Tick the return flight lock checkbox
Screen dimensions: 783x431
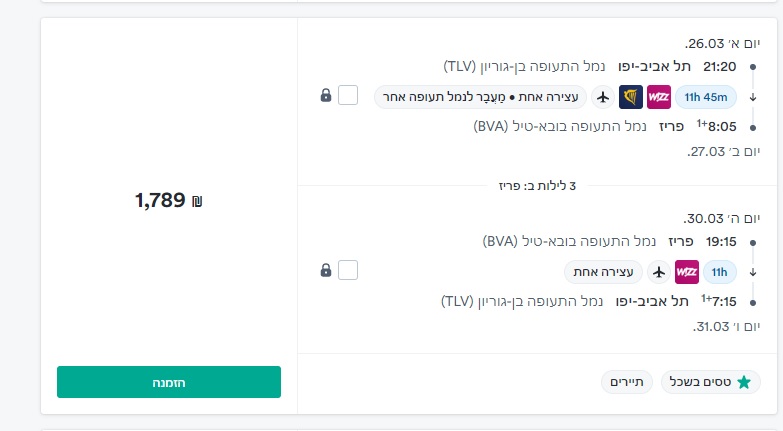(x=348, y=270)
